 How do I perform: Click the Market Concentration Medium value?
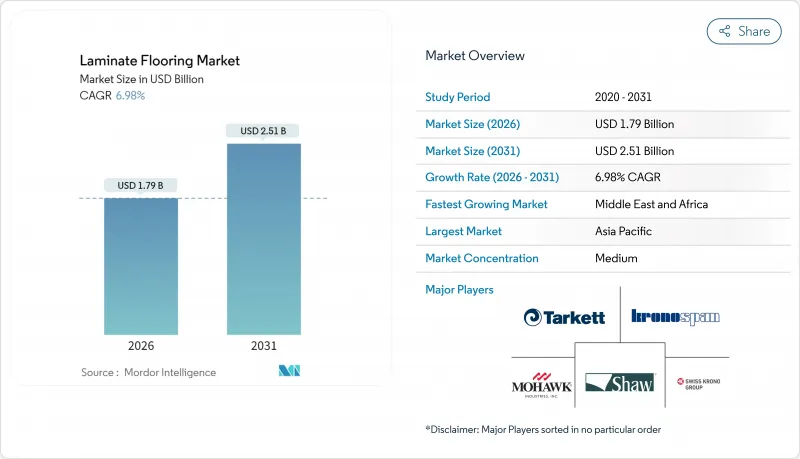pyautogui.click(x=615, y=258)
